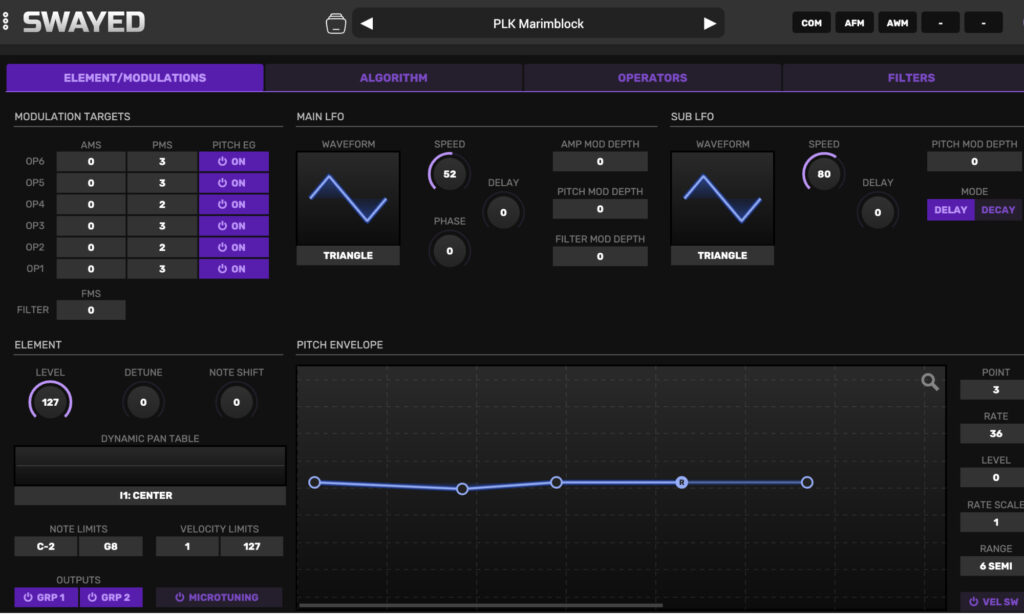Switch to the Algorithm tab
The height and width of the screenshot is (614, 1024).
click(x=393, y=78)
